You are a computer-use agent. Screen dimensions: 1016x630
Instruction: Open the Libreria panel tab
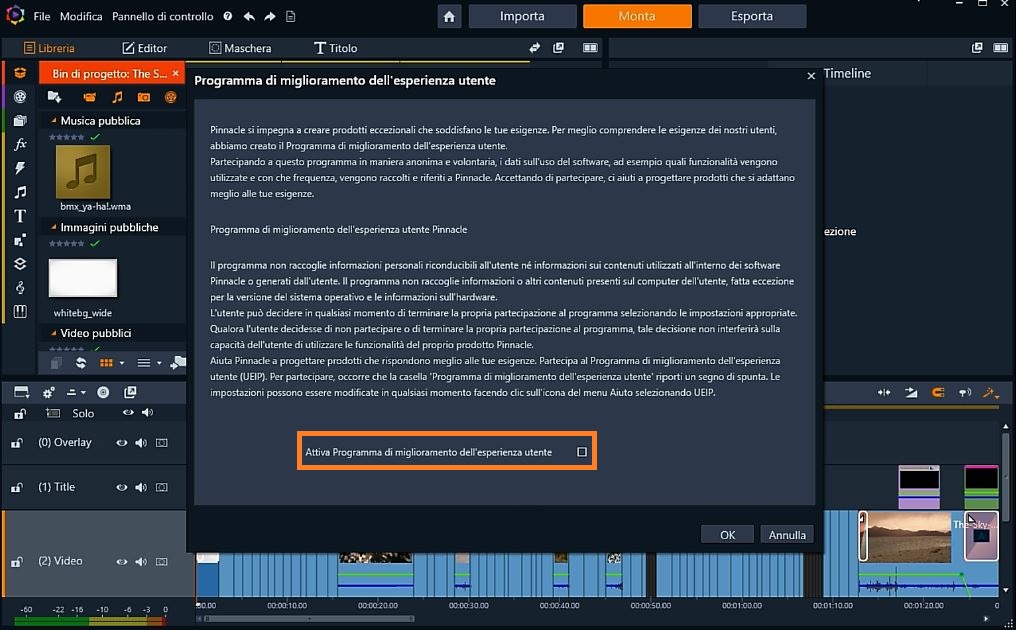tap(49, 48)
